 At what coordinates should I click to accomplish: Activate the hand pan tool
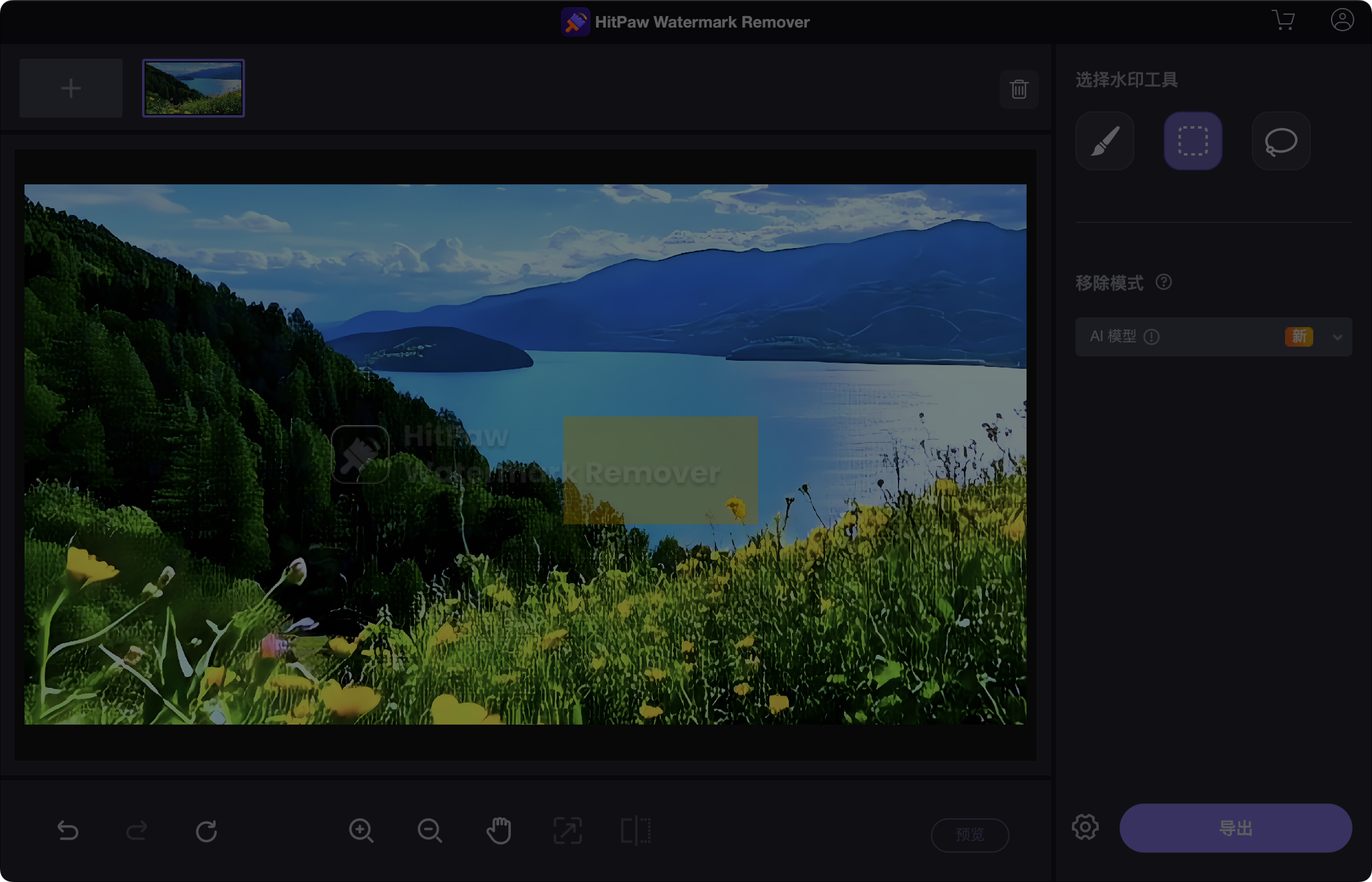499,831
